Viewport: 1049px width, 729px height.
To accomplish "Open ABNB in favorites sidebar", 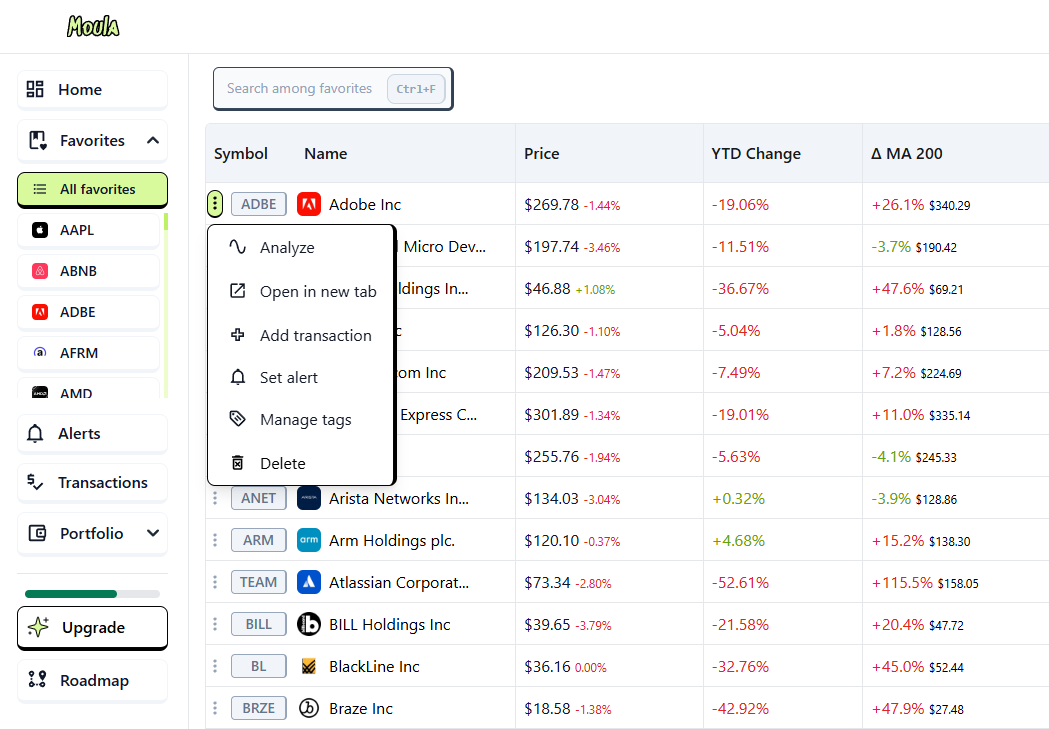I will 88,271.
